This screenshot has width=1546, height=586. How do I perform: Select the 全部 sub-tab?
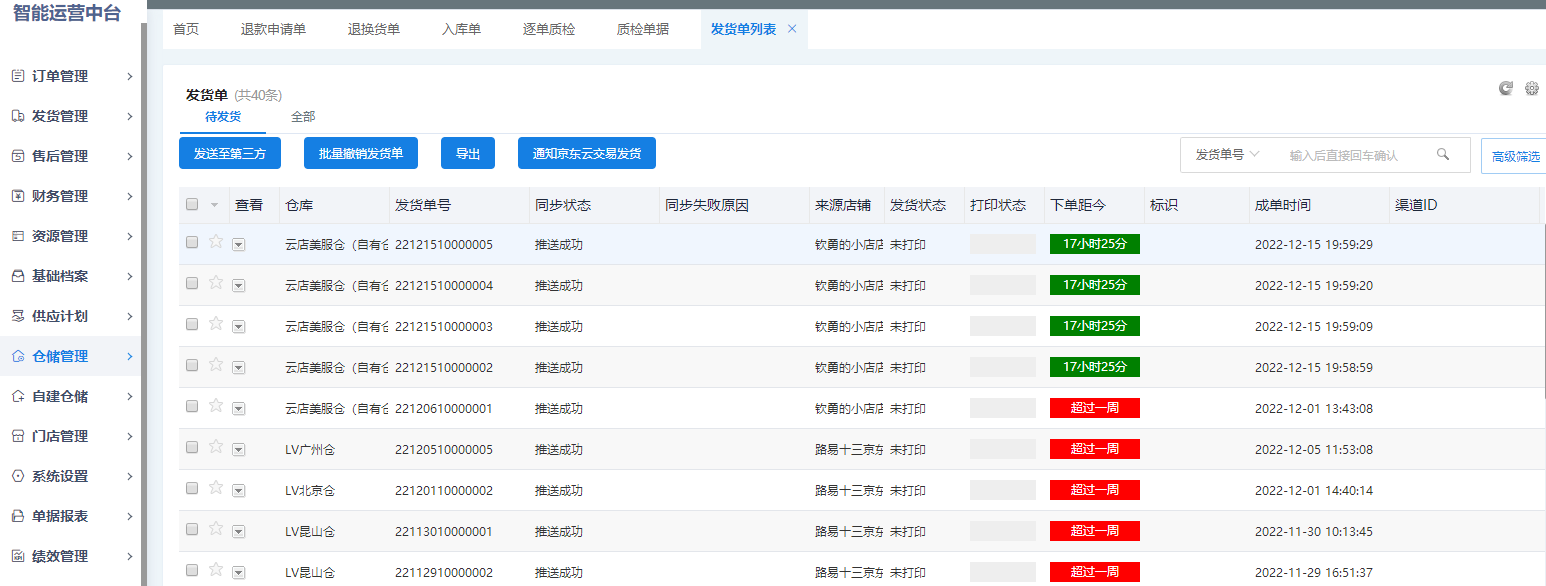(x=303, y=117)
